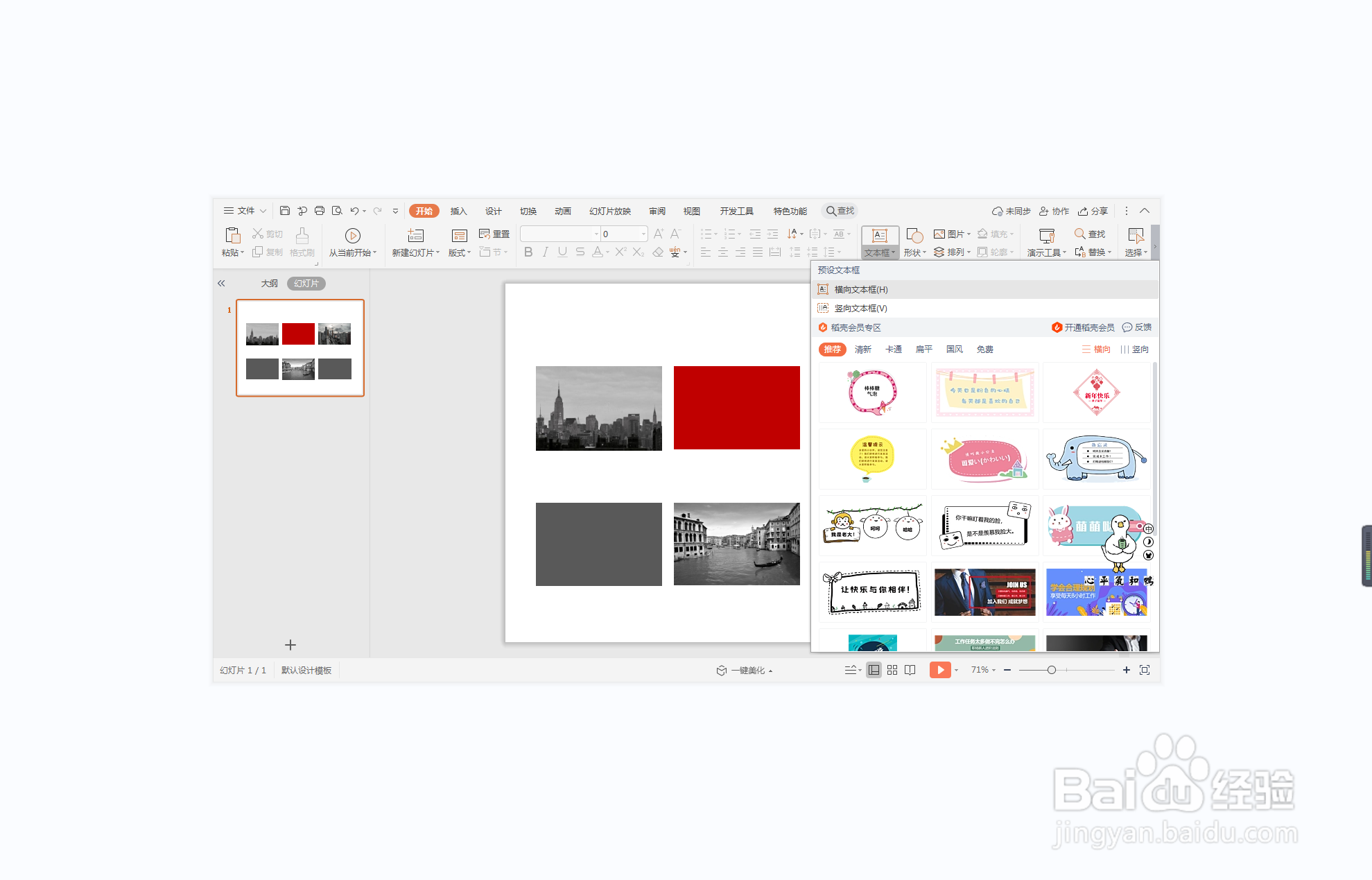Open the 插入 ribbon tab
Image resolution: width=1372 pixels, height=880 pixels.
[x=458, y=212]
